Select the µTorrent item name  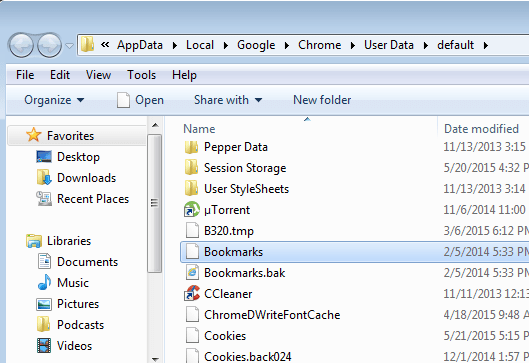[x=227, y=210]
